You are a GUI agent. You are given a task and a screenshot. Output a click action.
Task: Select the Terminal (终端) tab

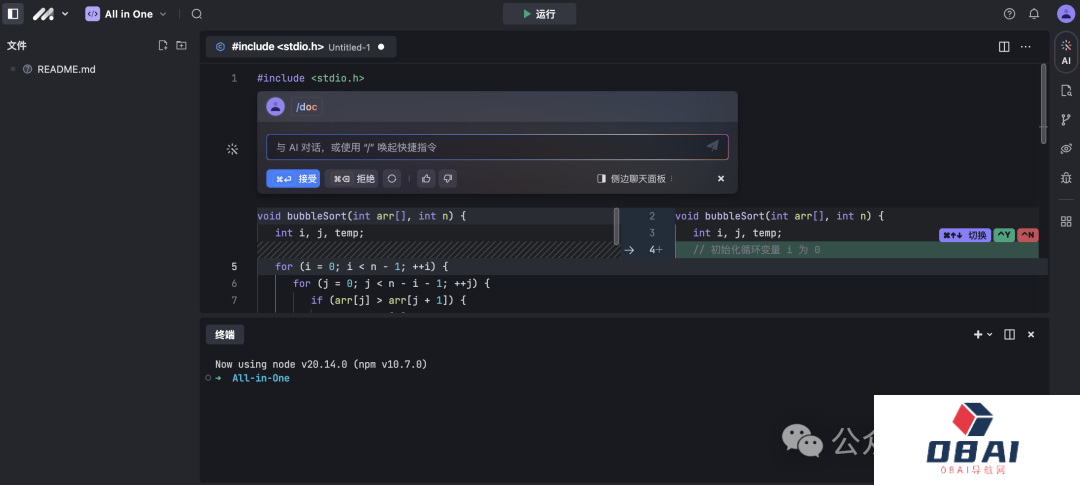(x=224, y=335)
